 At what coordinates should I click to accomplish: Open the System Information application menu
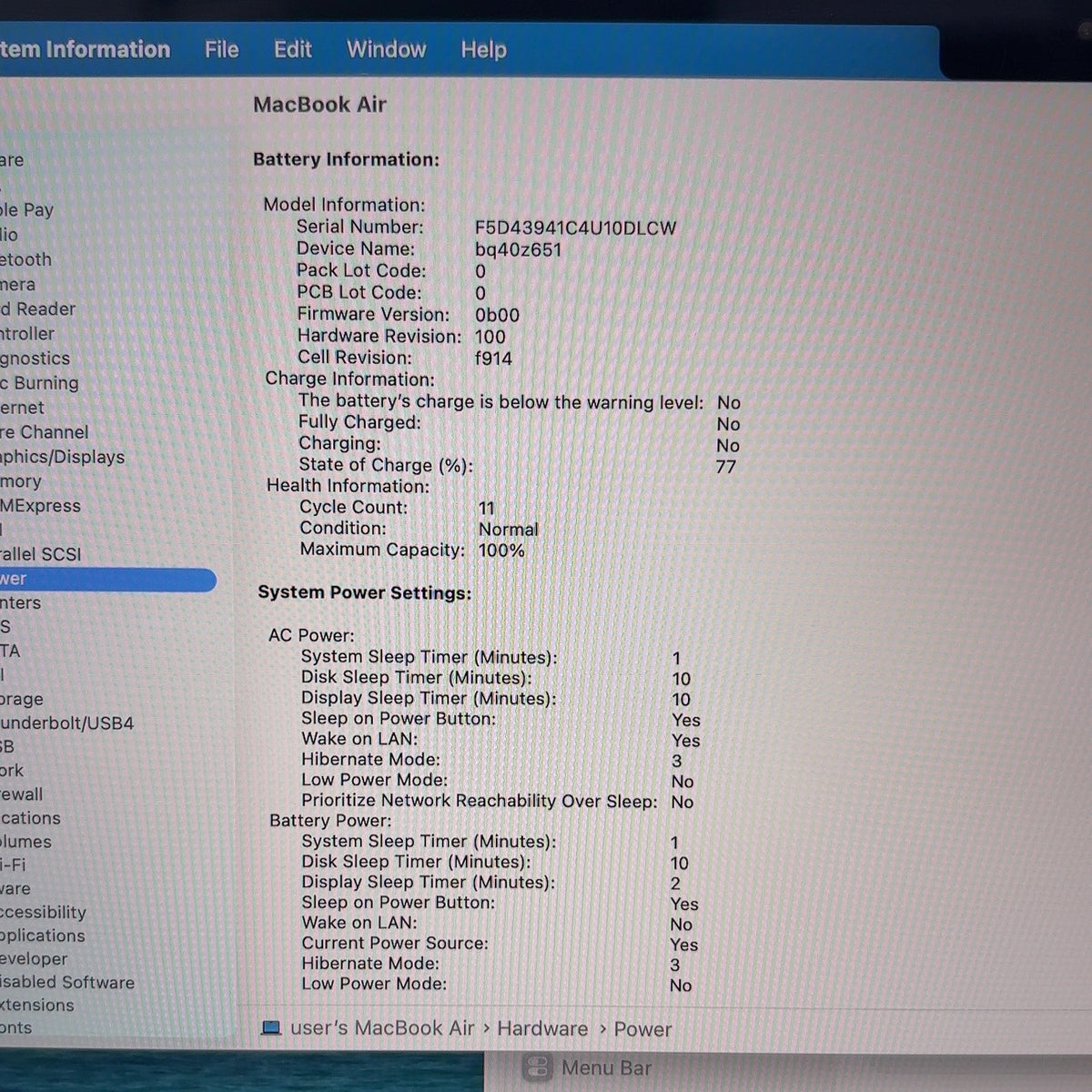[85, 49]
